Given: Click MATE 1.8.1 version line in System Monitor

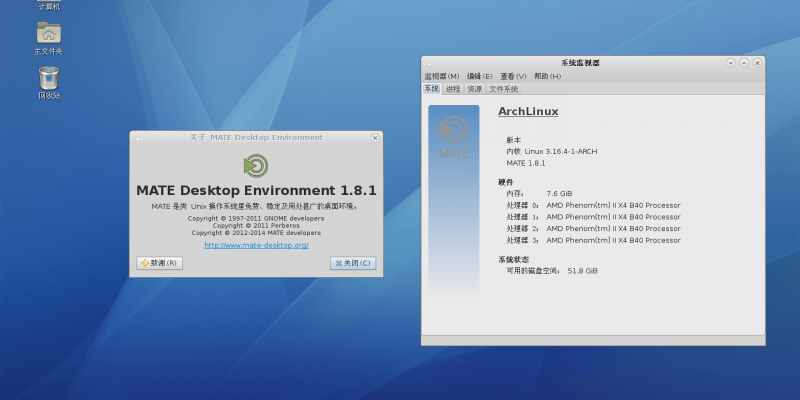Looking at the screenshot, I should coord(526,163).
